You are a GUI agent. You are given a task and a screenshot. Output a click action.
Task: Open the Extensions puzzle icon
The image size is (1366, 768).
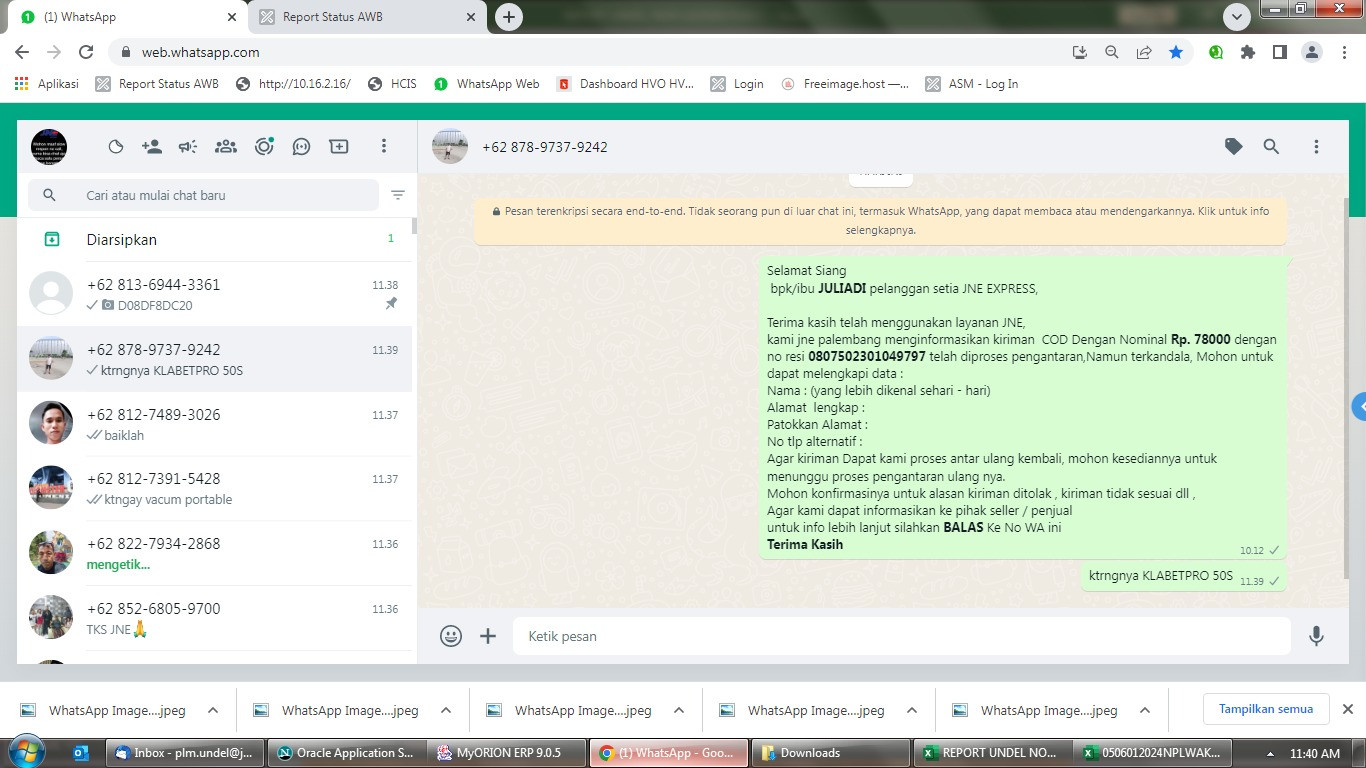click(1248, 52)
